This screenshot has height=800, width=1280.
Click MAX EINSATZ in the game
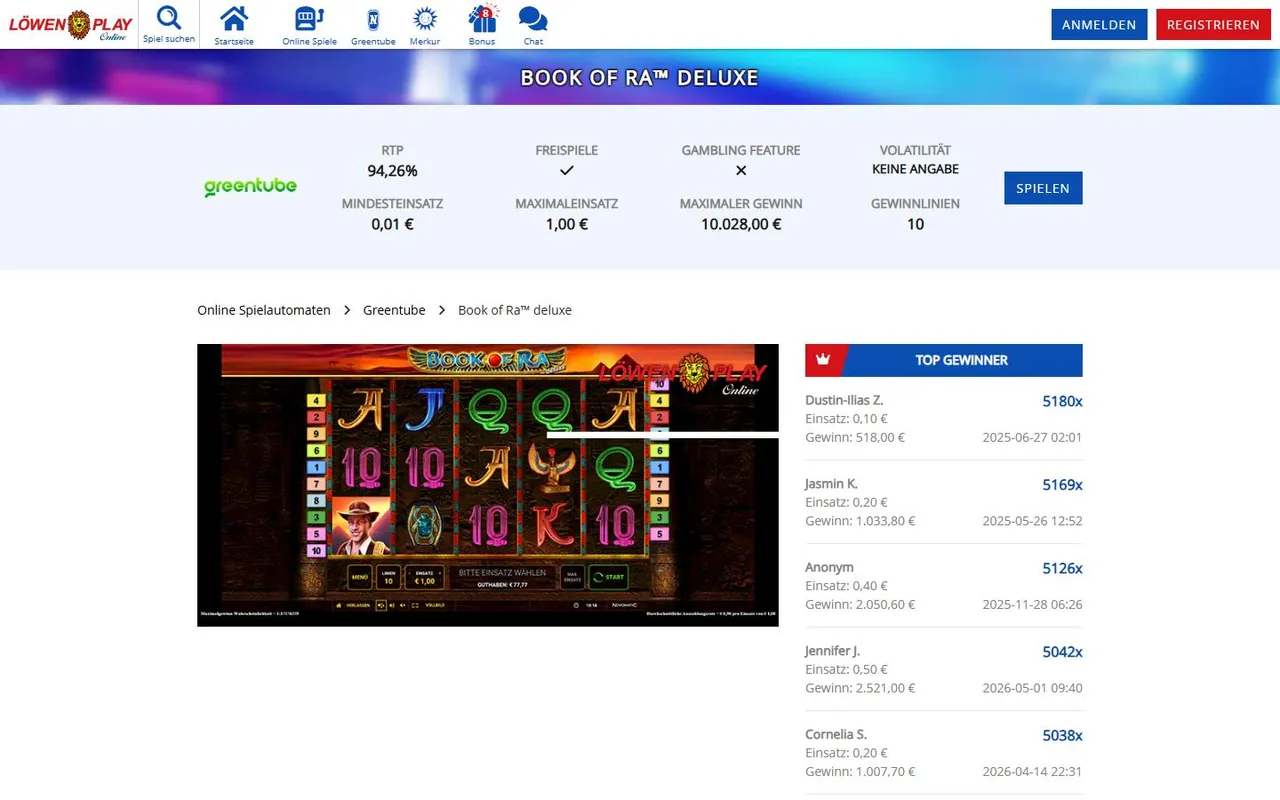tap(572, 577)
